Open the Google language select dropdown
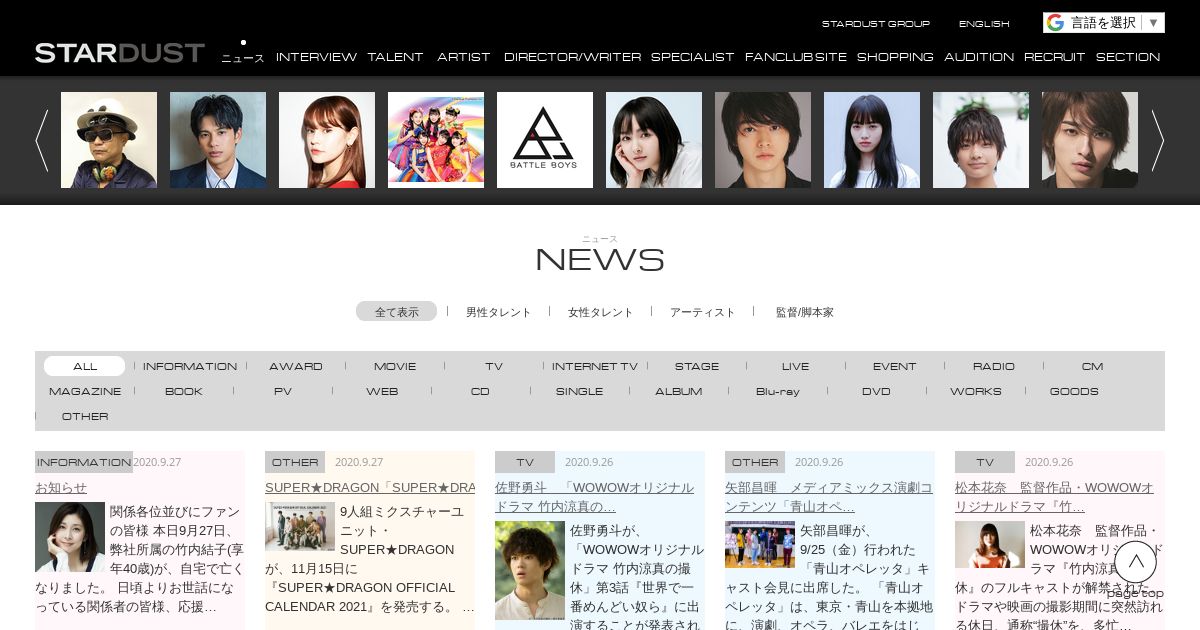 point(1104,23)
